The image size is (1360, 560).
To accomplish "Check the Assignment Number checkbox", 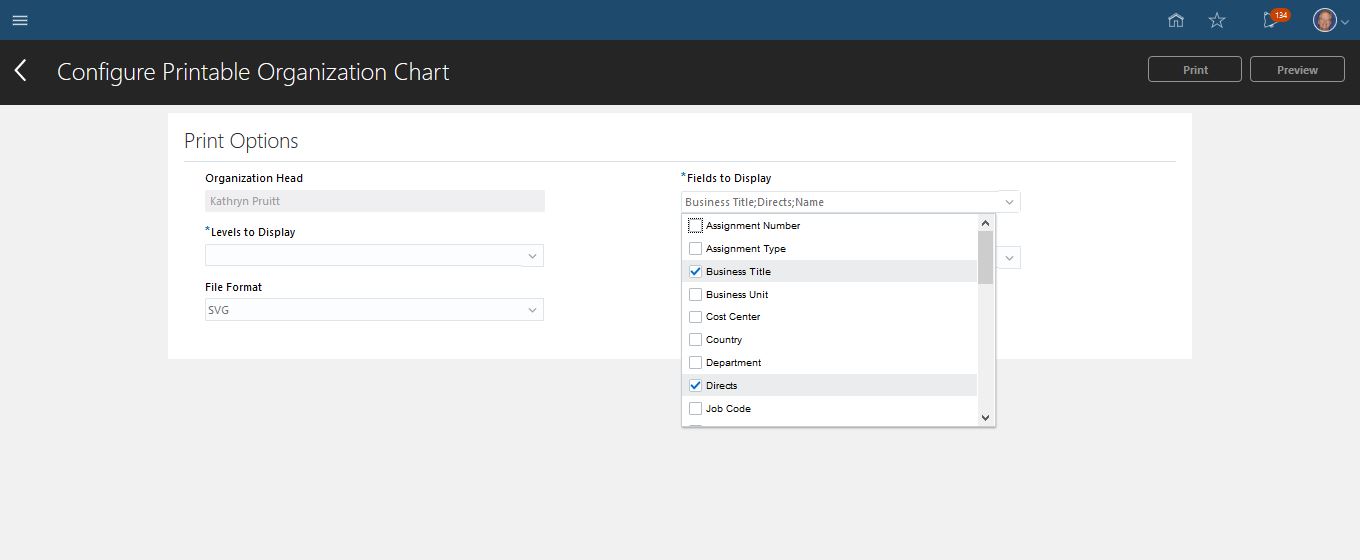I will tap(695, 226).
